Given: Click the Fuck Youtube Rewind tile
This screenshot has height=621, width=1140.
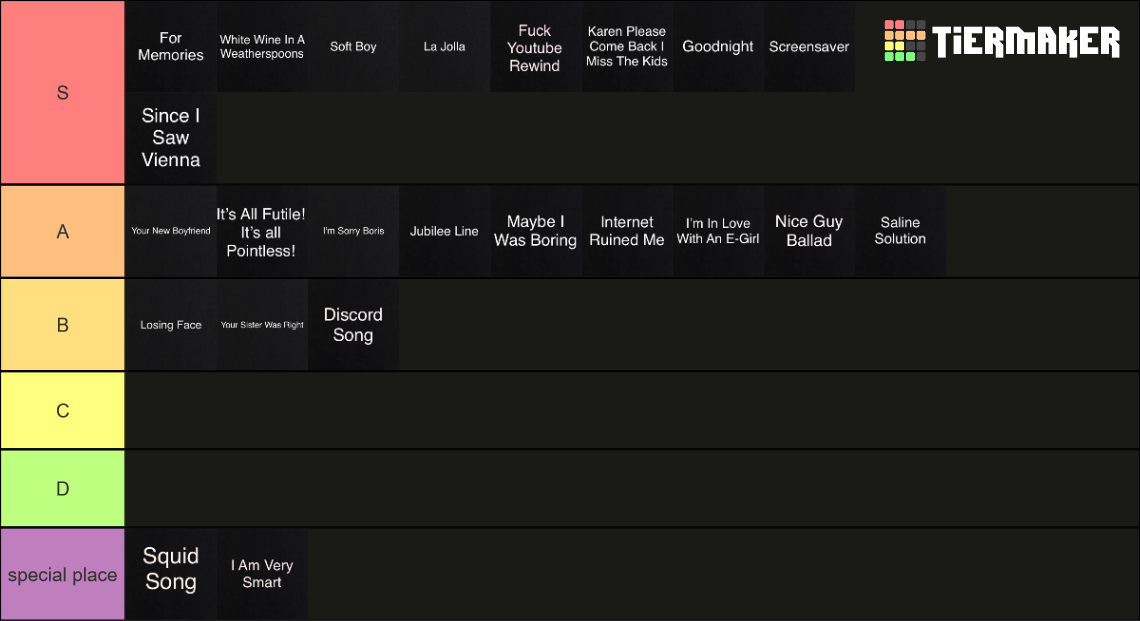Looking at the screenshot, I should [535, 47].
